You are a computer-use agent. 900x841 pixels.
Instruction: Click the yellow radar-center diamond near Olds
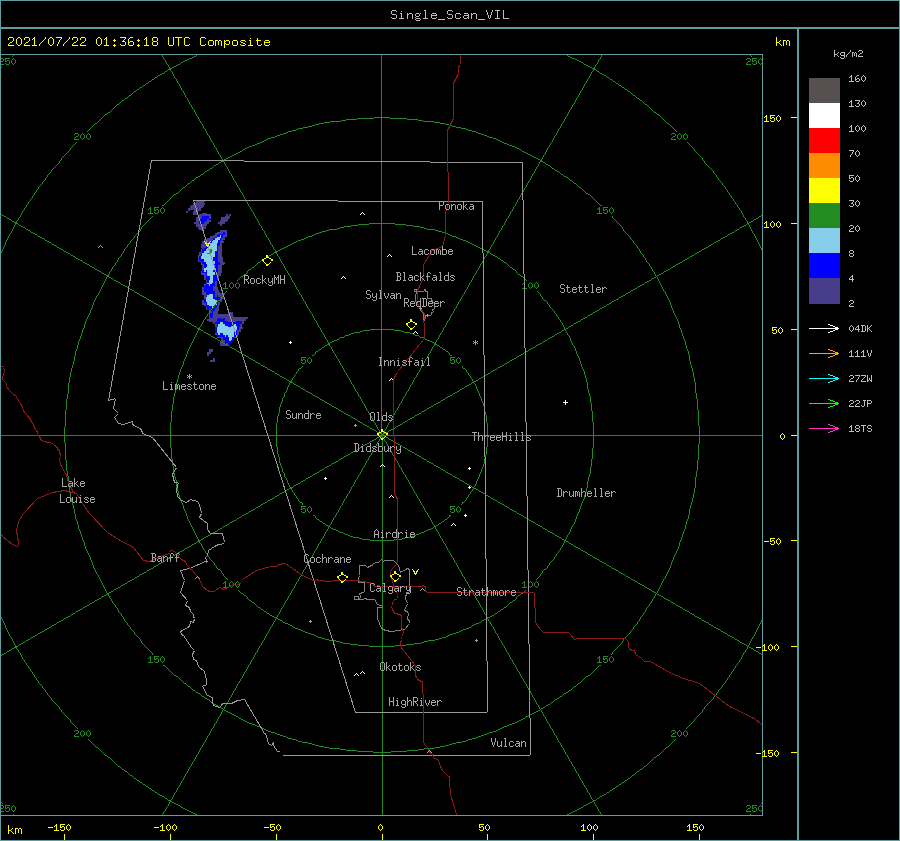(382, 435)
